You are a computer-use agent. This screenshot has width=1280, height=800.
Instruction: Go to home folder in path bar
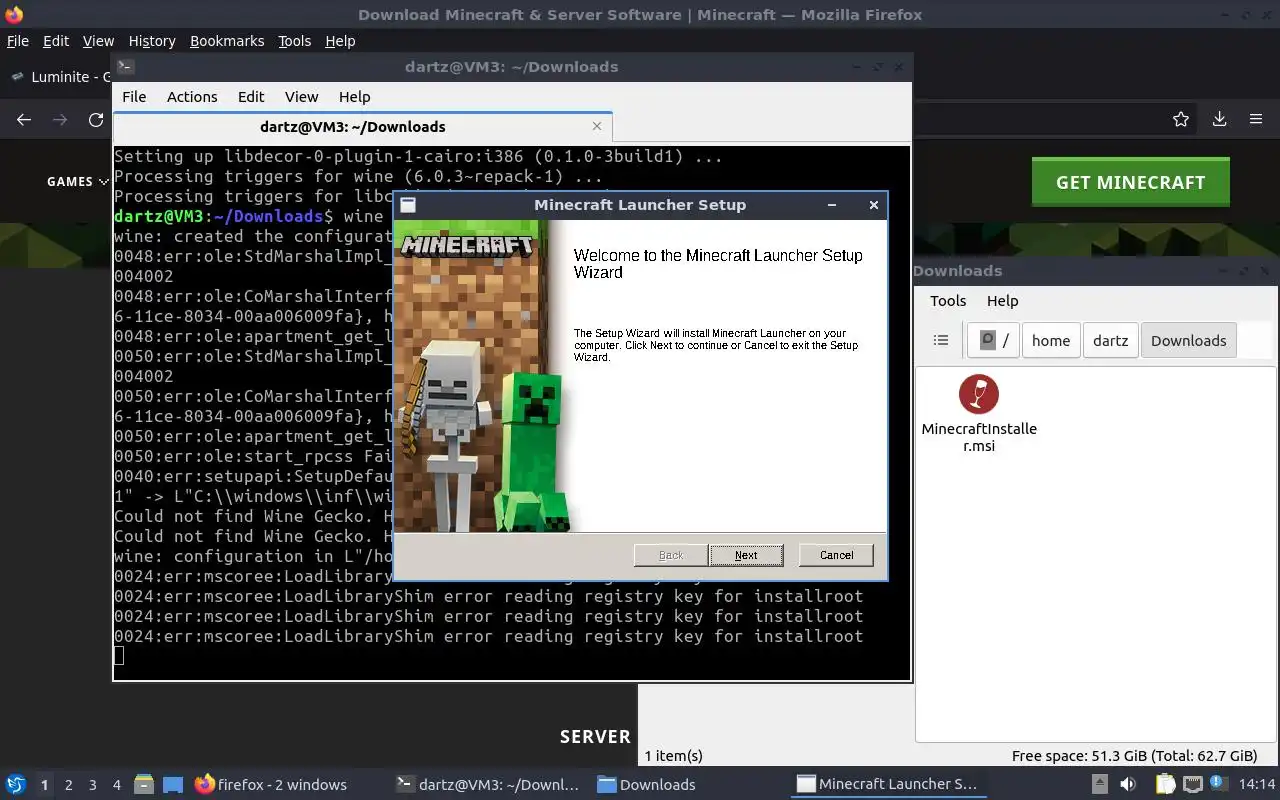1051,340
